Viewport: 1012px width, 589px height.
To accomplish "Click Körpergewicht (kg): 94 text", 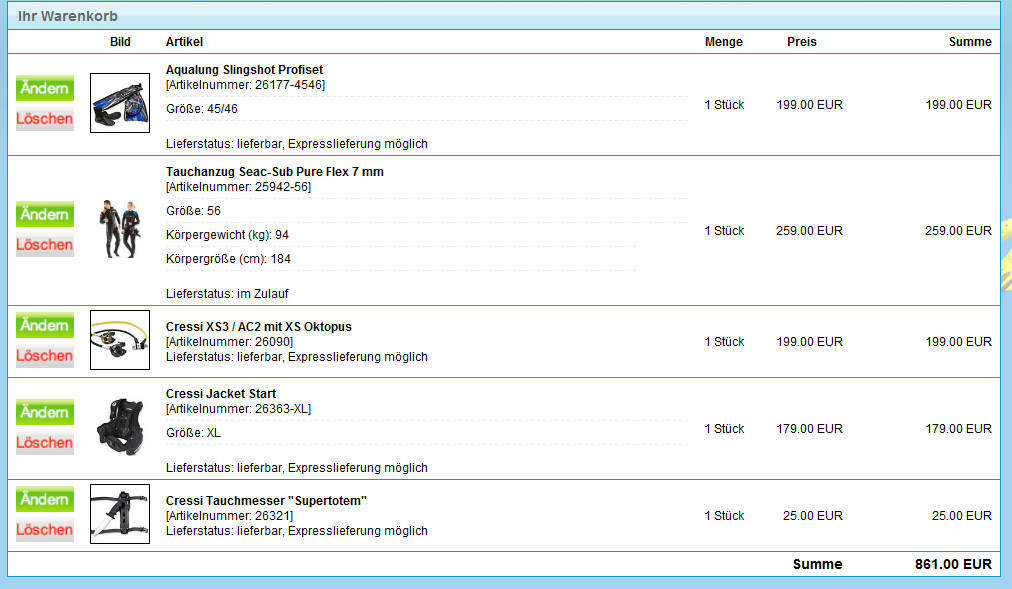I will (227, 235).
